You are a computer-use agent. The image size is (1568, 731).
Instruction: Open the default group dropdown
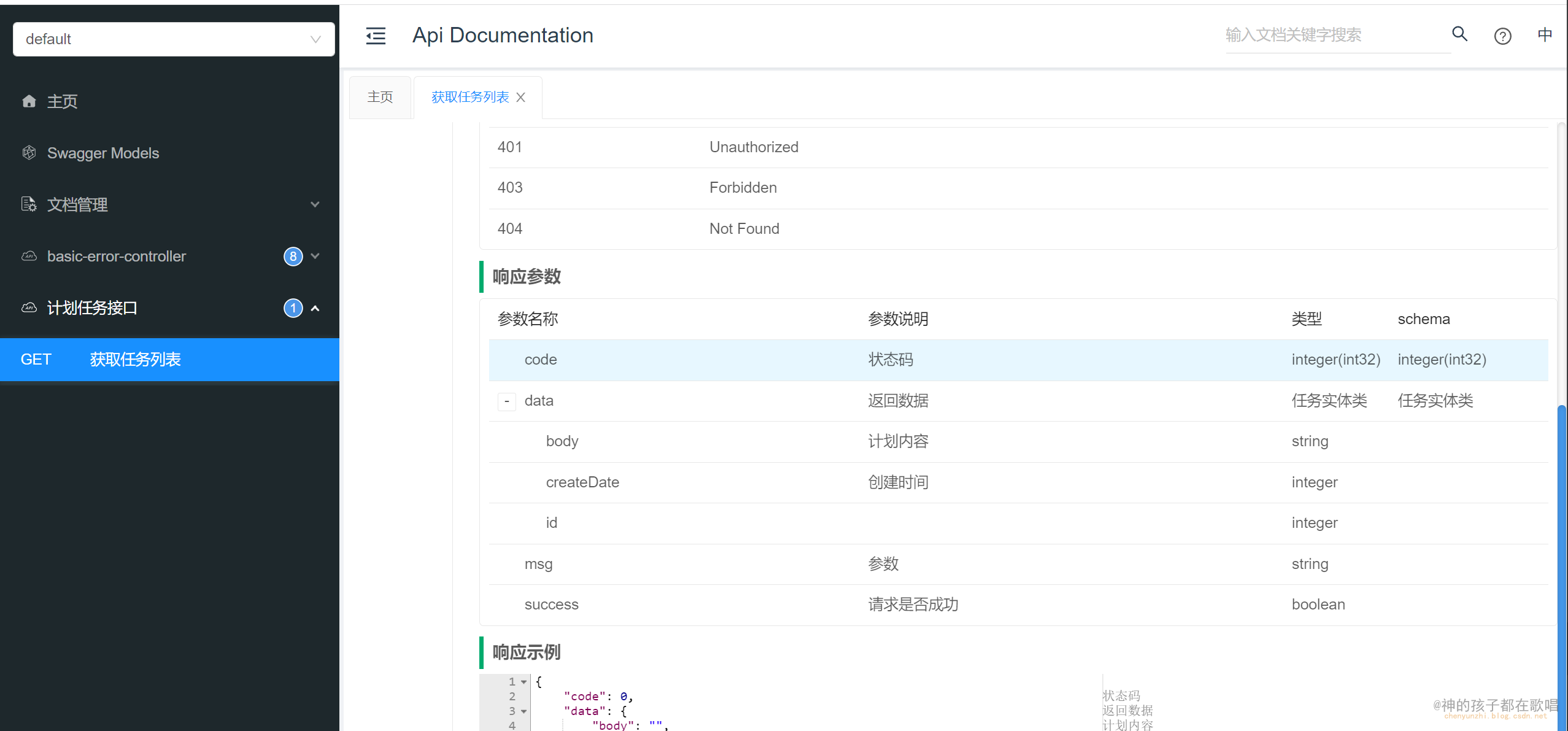[174, 39]
